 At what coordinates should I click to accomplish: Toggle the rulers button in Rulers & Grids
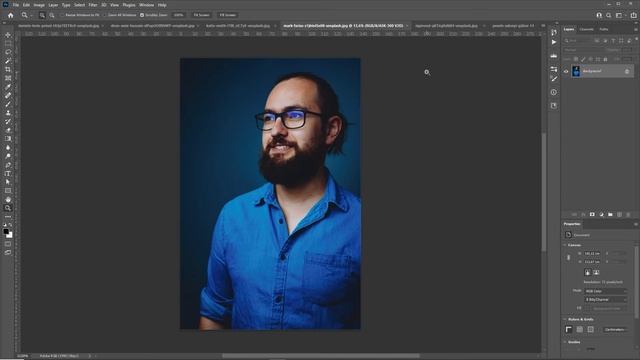[569, 329]
